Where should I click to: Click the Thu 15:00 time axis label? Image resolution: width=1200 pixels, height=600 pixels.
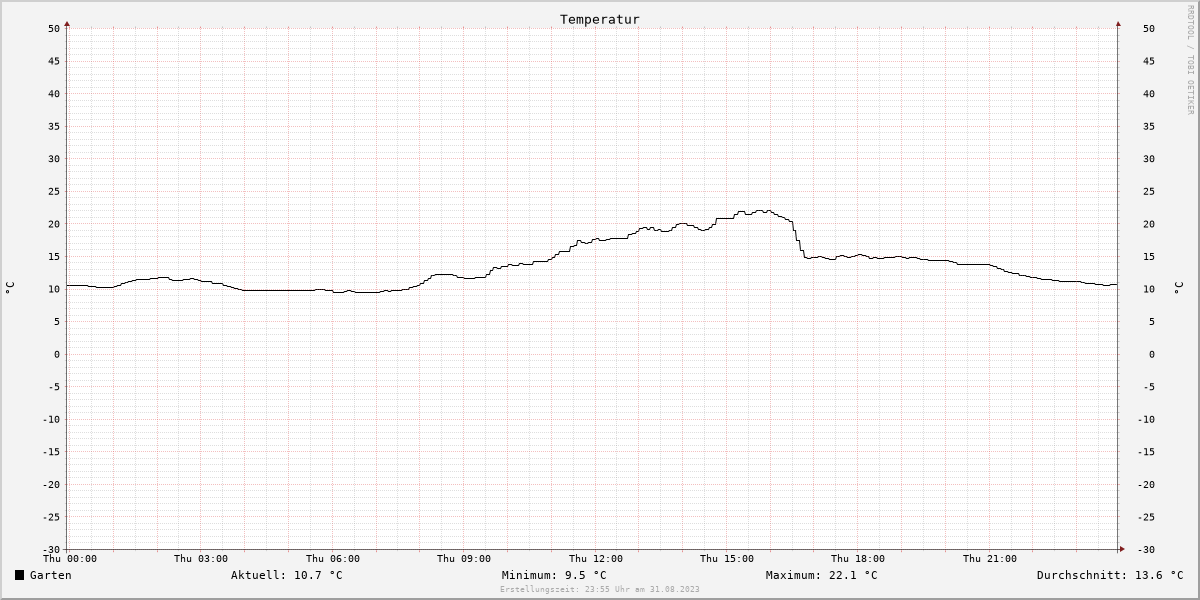point(727,559)
